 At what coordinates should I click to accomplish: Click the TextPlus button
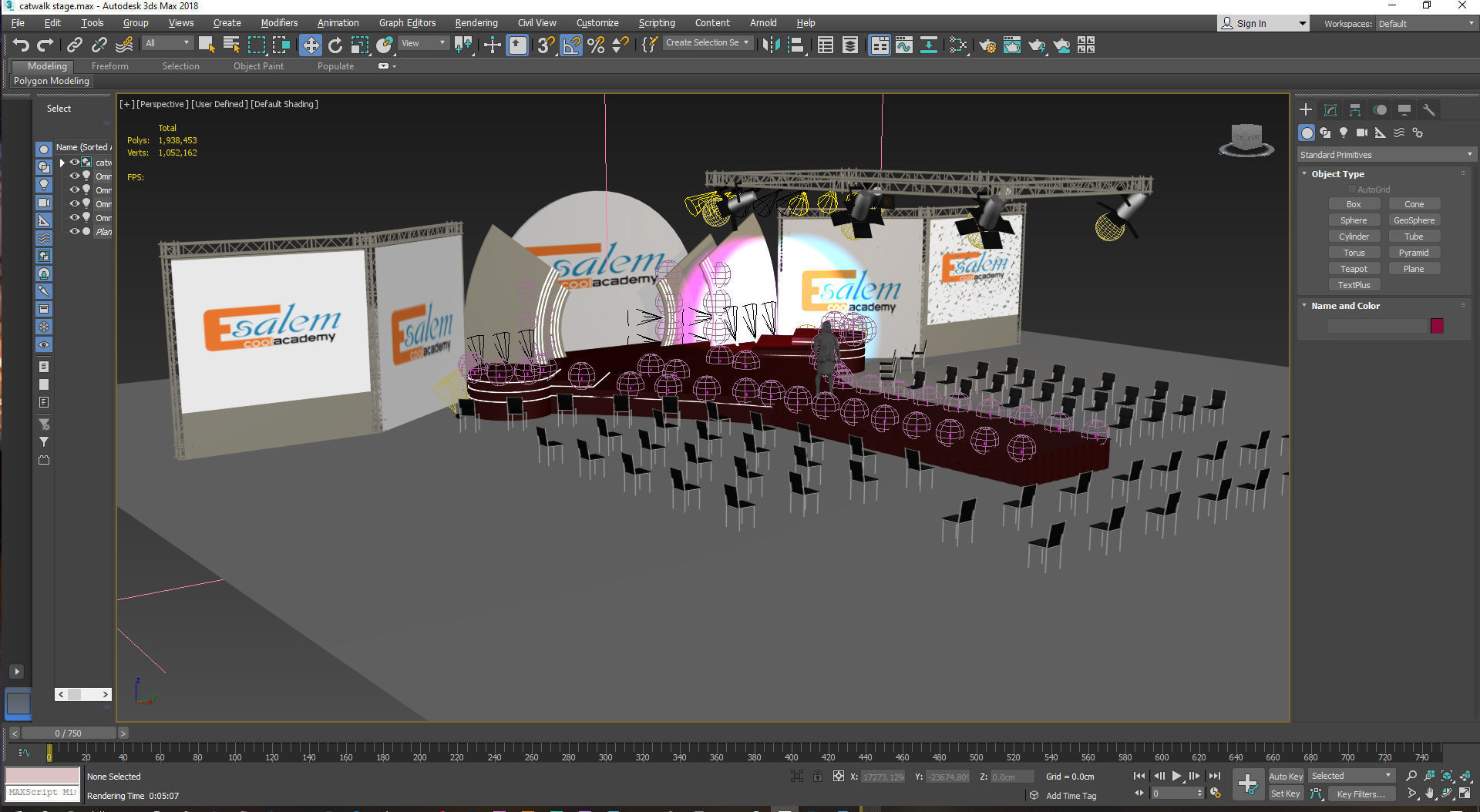point(1354,285)
